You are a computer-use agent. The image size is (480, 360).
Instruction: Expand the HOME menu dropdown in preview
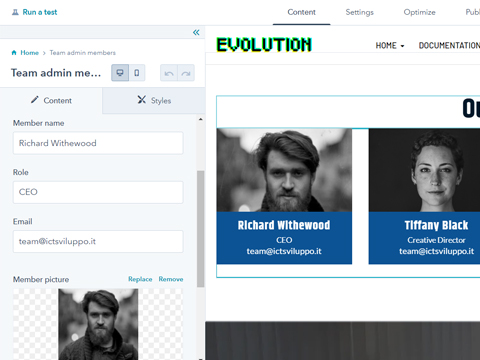(390, 46)
